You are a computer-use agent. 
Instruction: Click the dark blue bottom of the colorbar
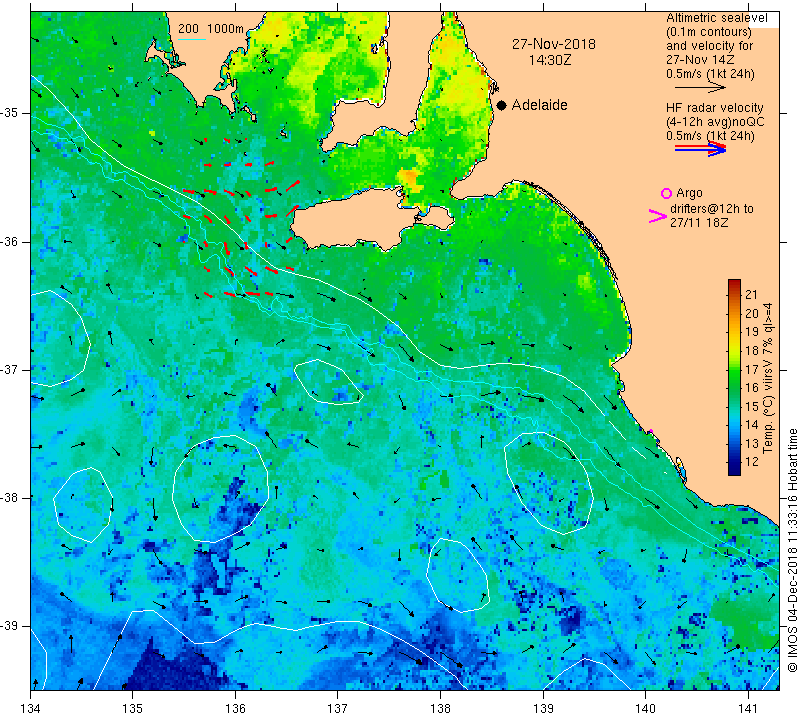click(x=734, y=468)
